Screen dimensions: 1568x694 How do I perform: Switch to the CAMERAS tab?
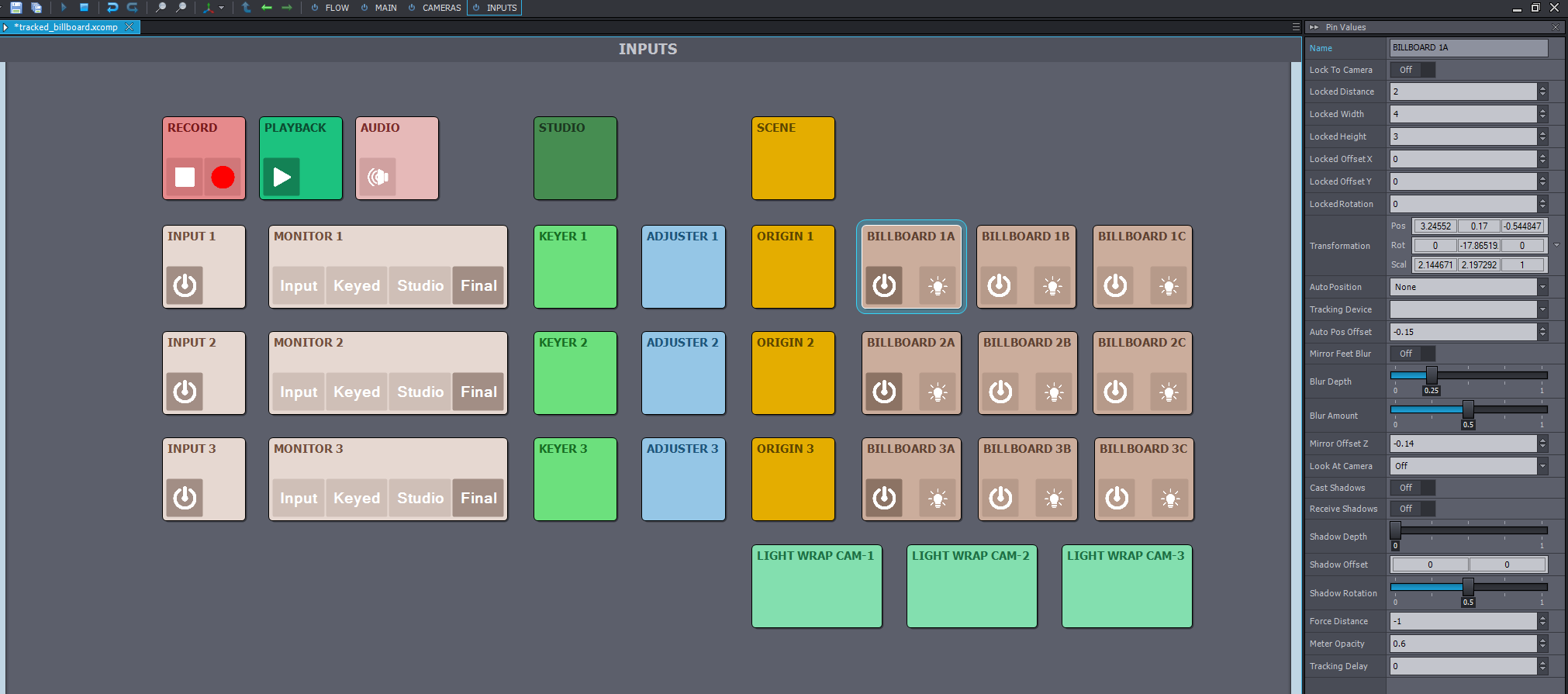(x=435, y=8)
